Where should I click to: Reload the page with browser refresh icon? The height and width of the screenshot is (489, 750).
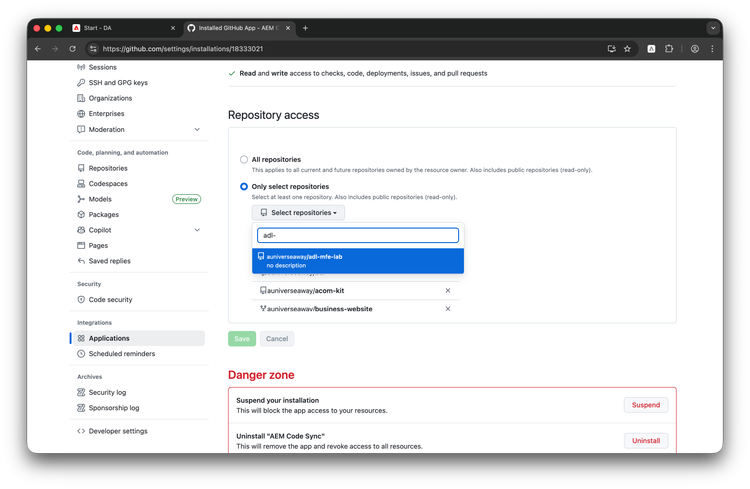(72, 48)
